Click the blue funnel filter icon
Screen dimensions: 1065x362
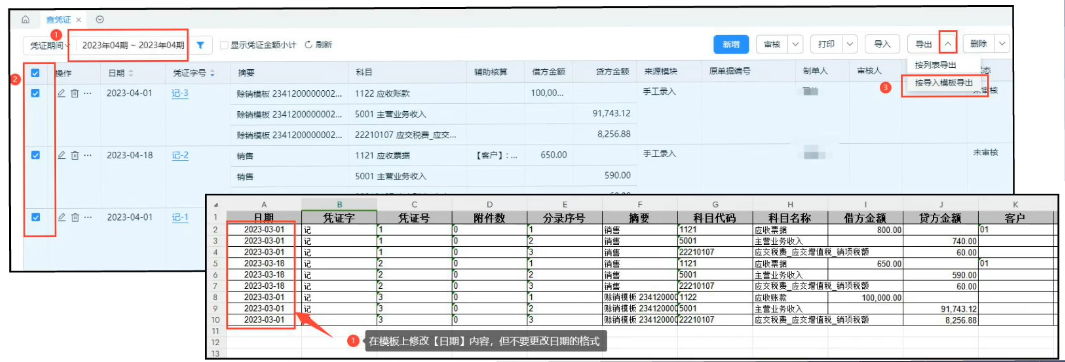pos(200,45)
